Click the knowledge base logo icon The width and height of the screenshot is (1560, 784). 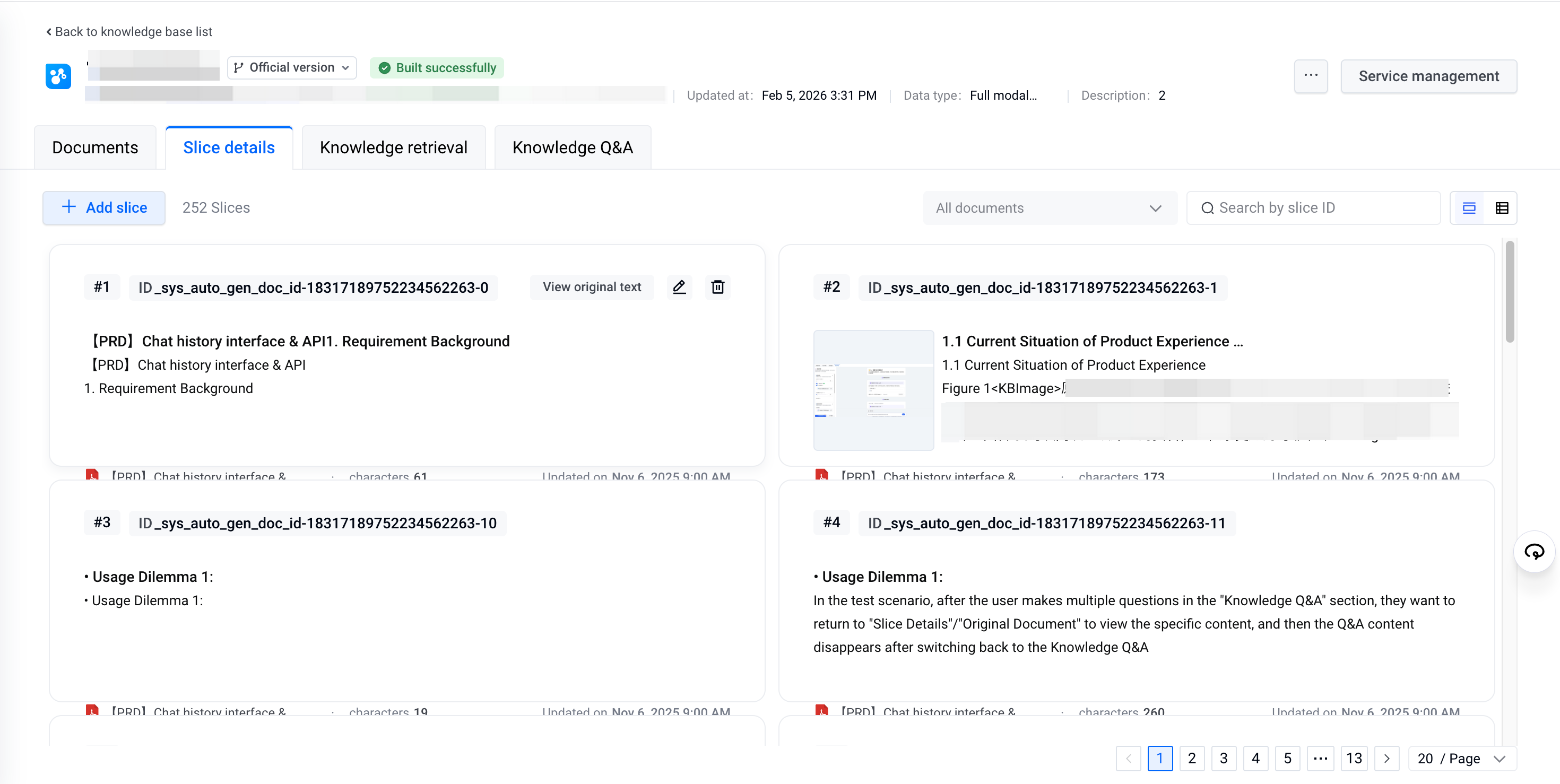pos(58,76)
